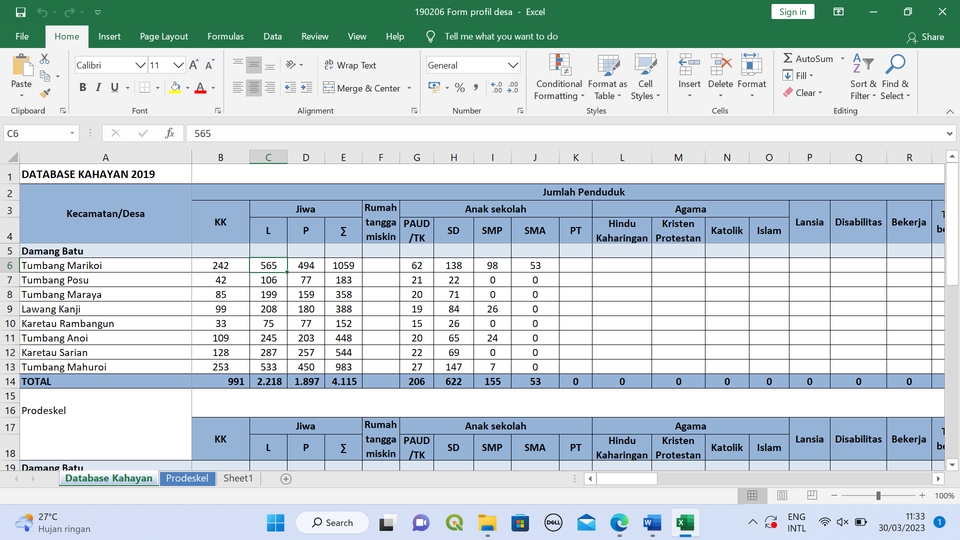
Task: Open the Name Box dropdown arrow
Action: [x=72, y=133]
